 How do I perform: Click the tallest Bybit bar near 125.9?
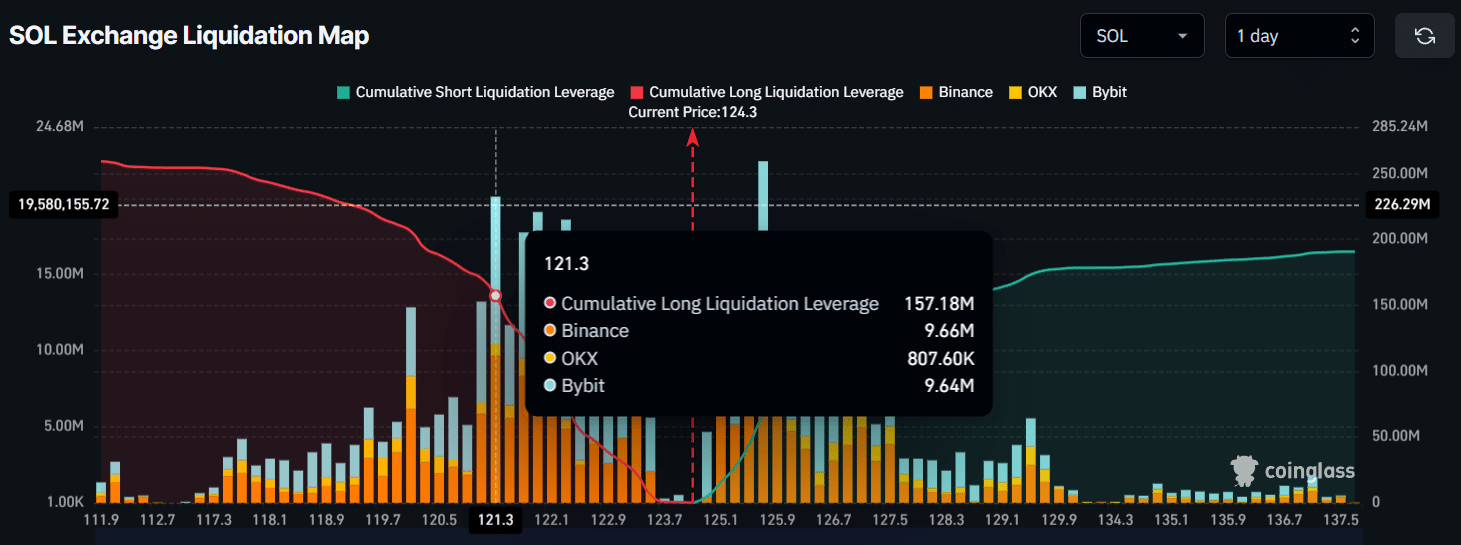point(763,195)
